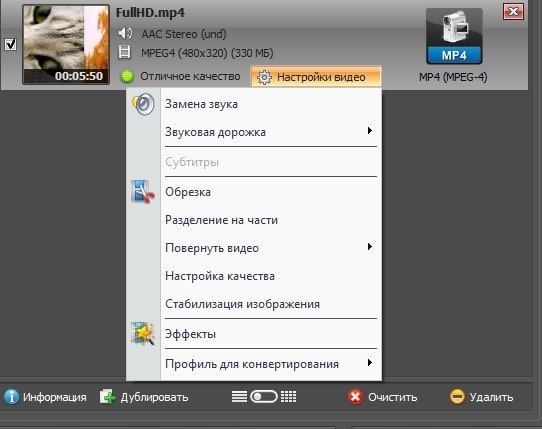Click the AAC Stereo (und) audio text
The width and height of the screenshot is (542, 429).
184,34
